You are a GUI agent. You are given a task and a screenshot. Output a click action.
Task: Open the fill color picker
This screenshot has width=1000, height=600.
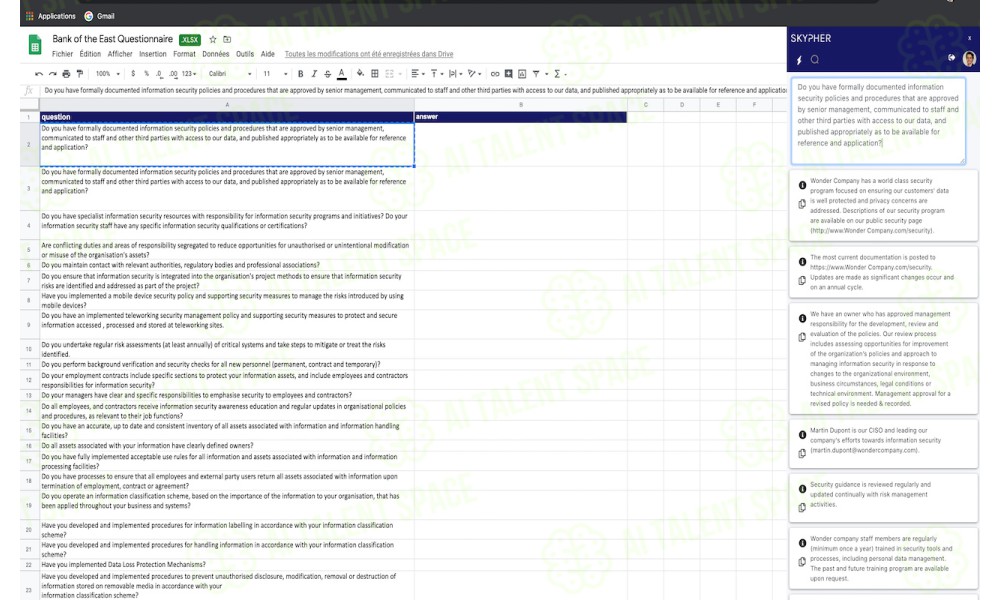pyautogui.click(x=360, y=74)
